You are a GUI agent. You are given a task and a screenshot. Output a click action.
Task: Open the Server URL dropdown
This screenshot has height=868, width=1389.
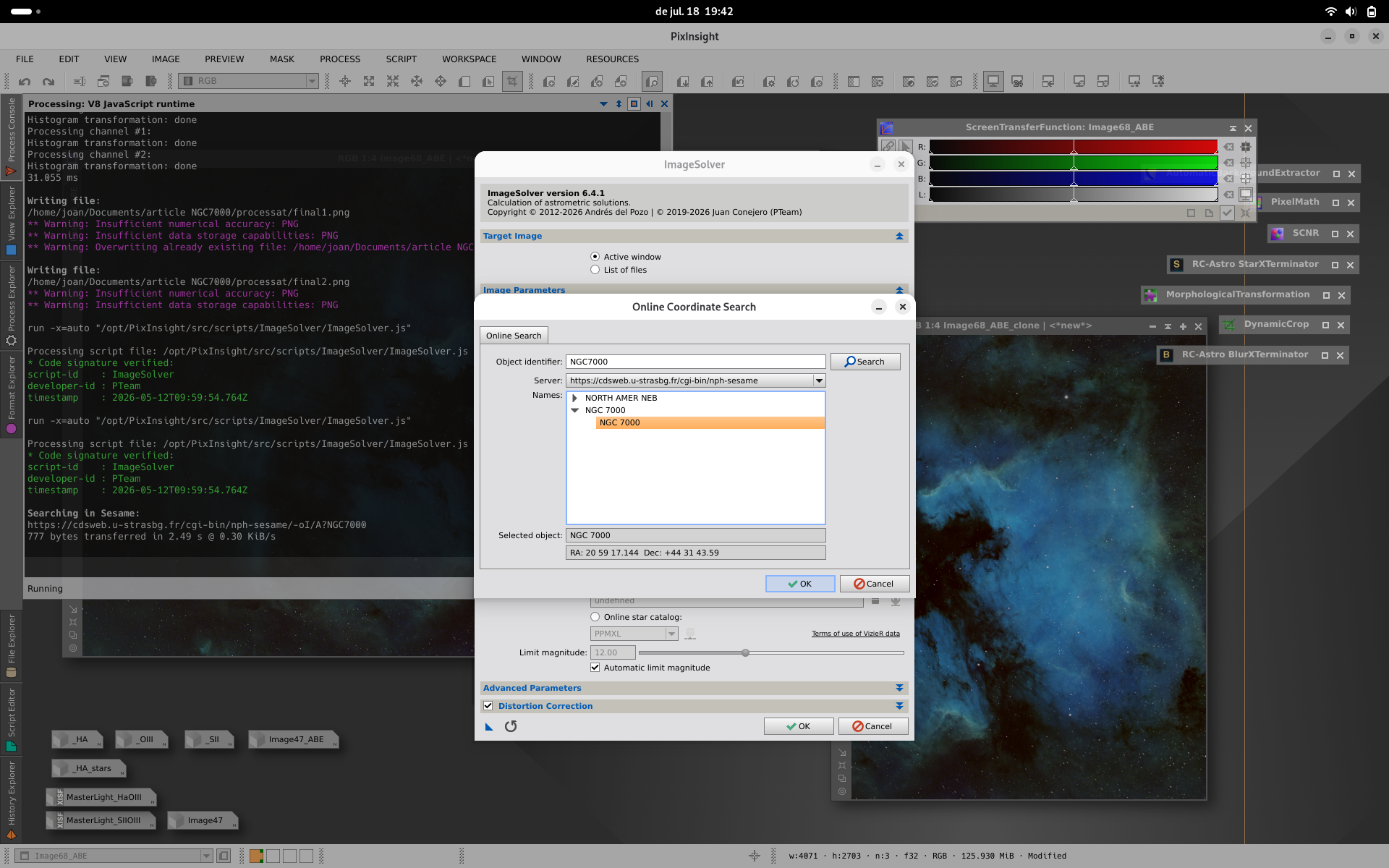coord(819,380)
